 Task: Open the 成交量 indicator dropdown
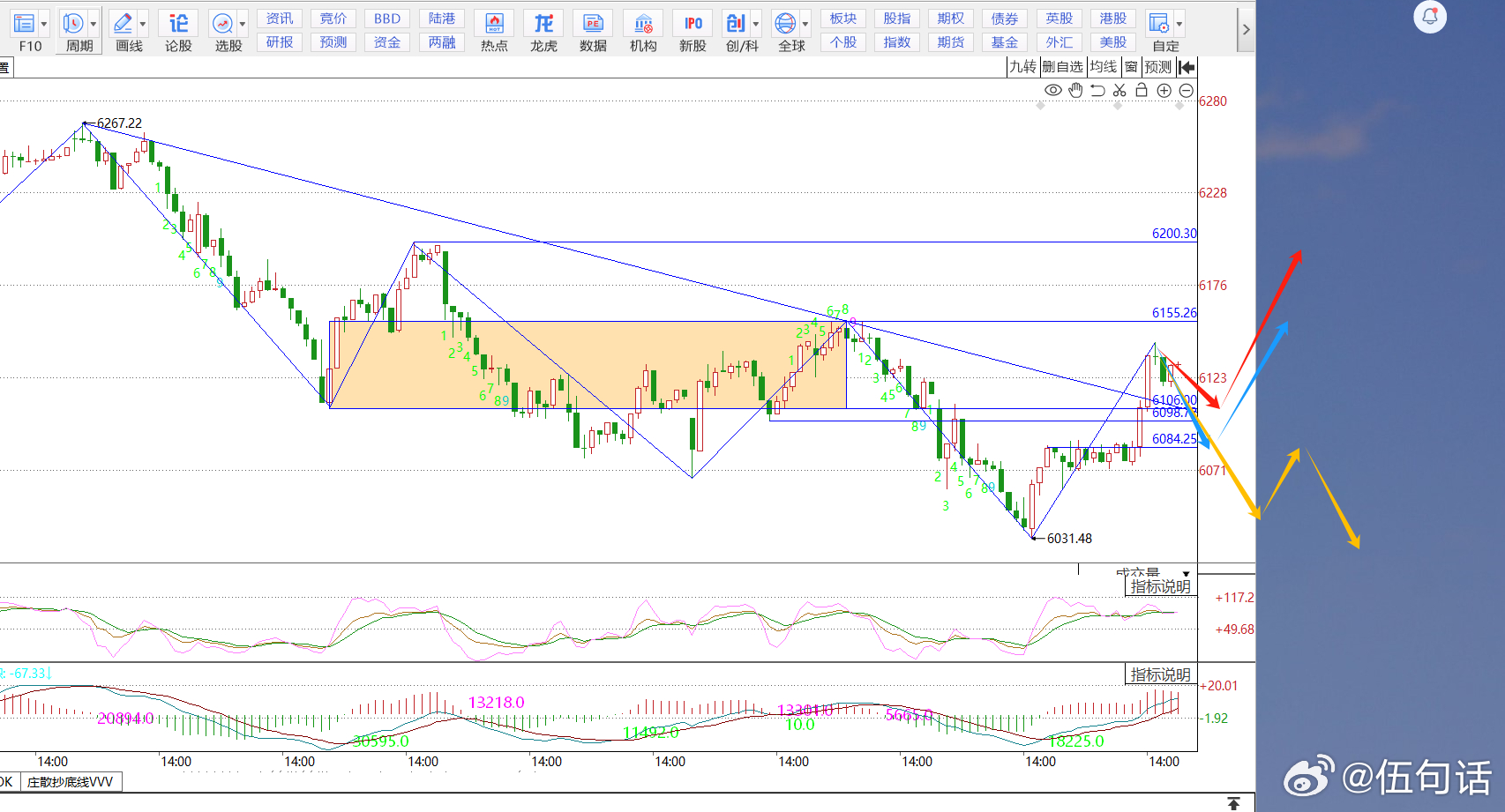tap(1186, 574)
